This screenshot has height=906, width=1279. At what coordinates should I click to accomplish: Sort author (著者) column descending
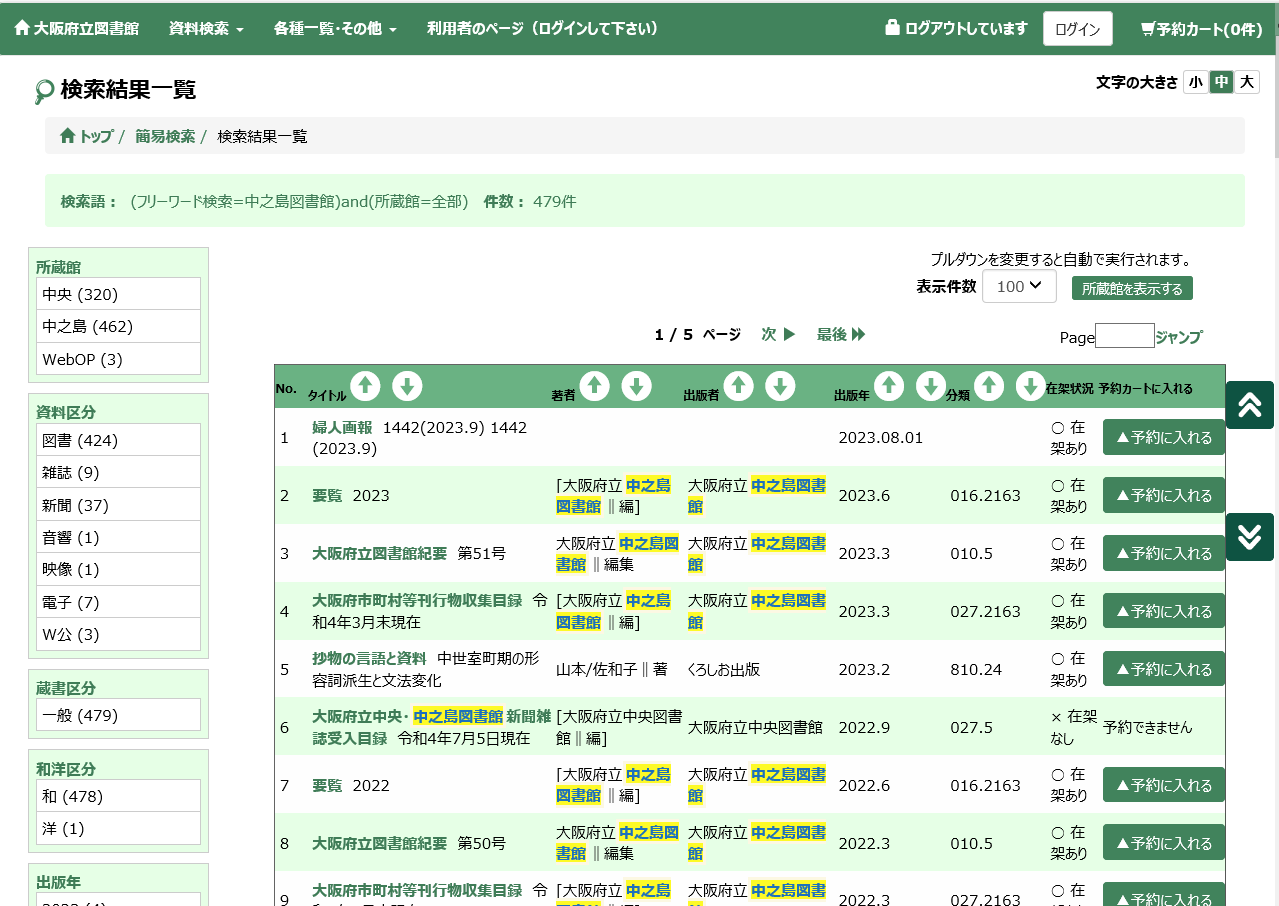pos(636,386)
